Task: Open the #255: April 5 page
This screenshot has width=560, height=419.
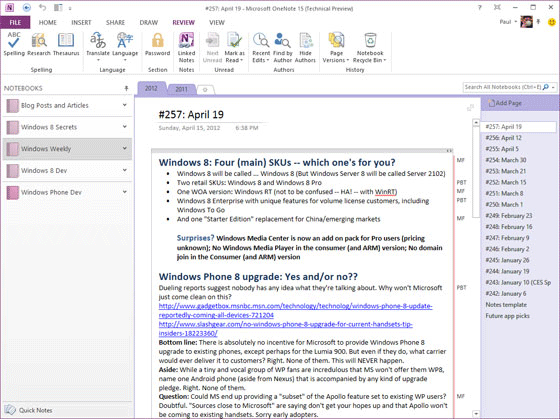Action: 502,149
